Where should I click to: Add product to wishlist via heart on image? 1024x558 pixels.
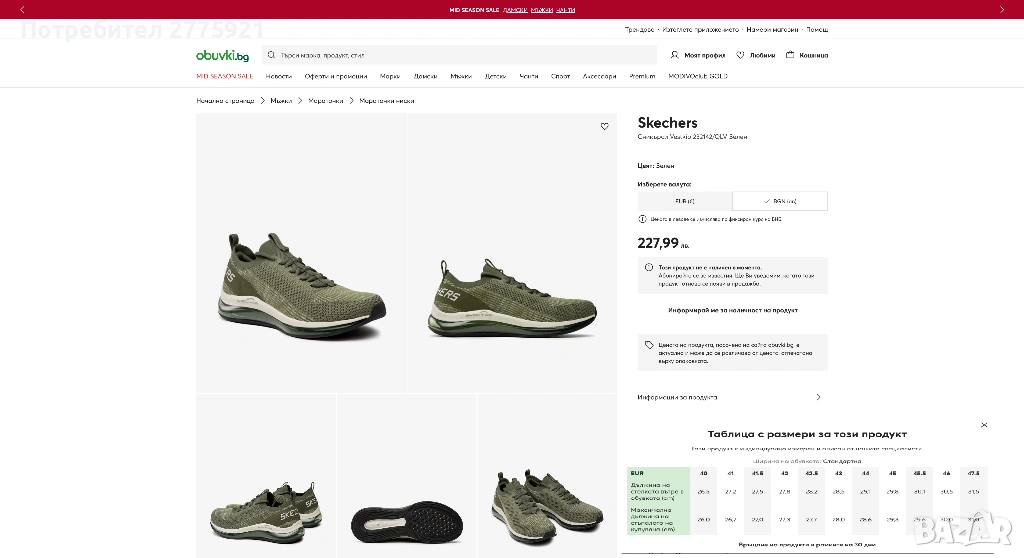pyautogui.click(x=604, y=127)
